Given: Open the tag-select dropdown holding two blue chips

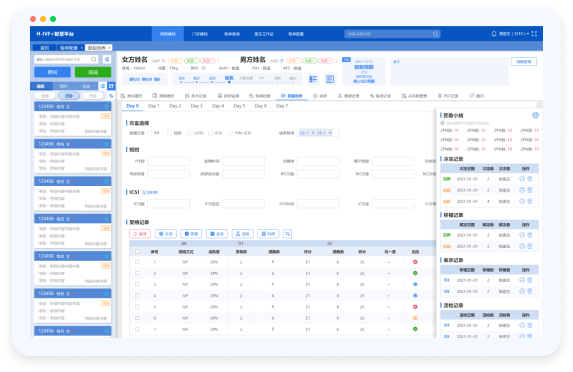Looking at the screenshot, I should [318, 133].
